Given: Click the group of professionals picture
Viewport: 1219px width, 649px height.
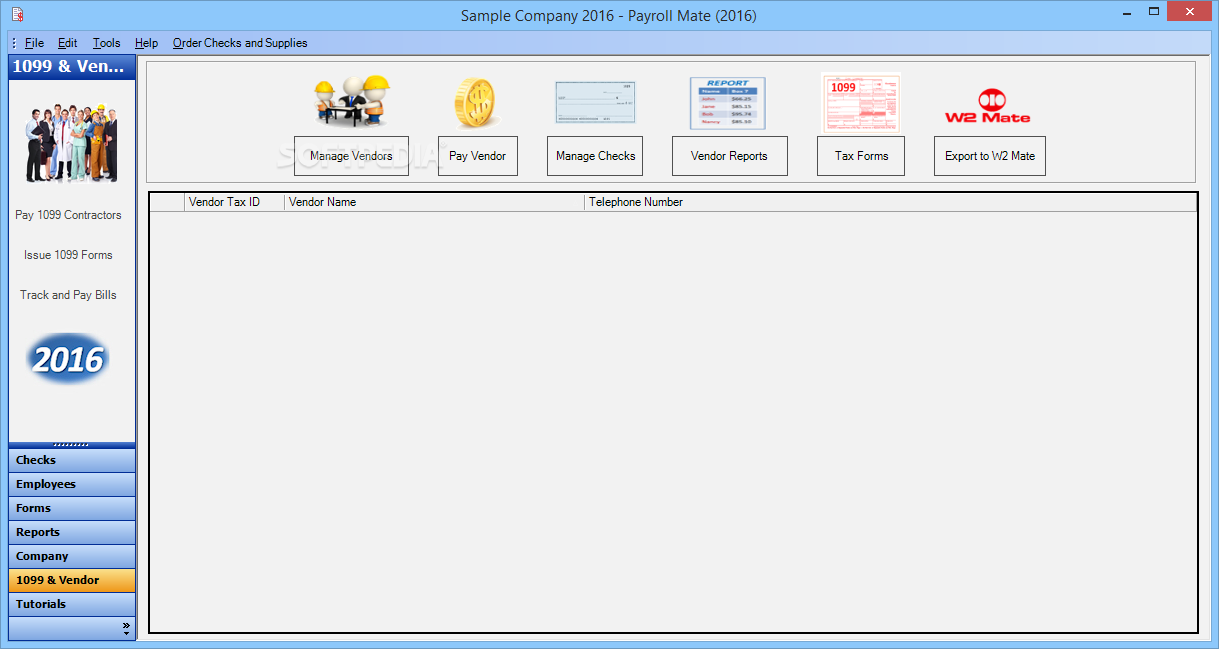Looking at the screenshot, I should coord(71,141).
